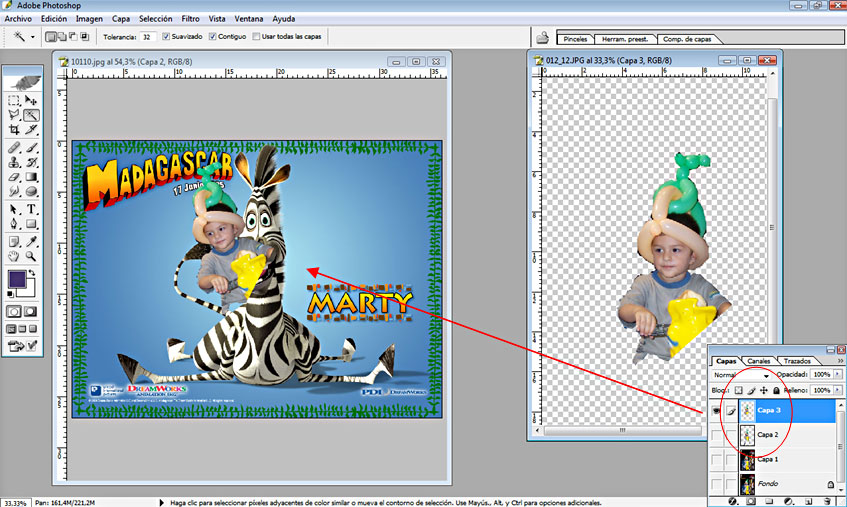Select the Hand tool
The height and width of the screenshot is (507, 847).
[14, 256]
